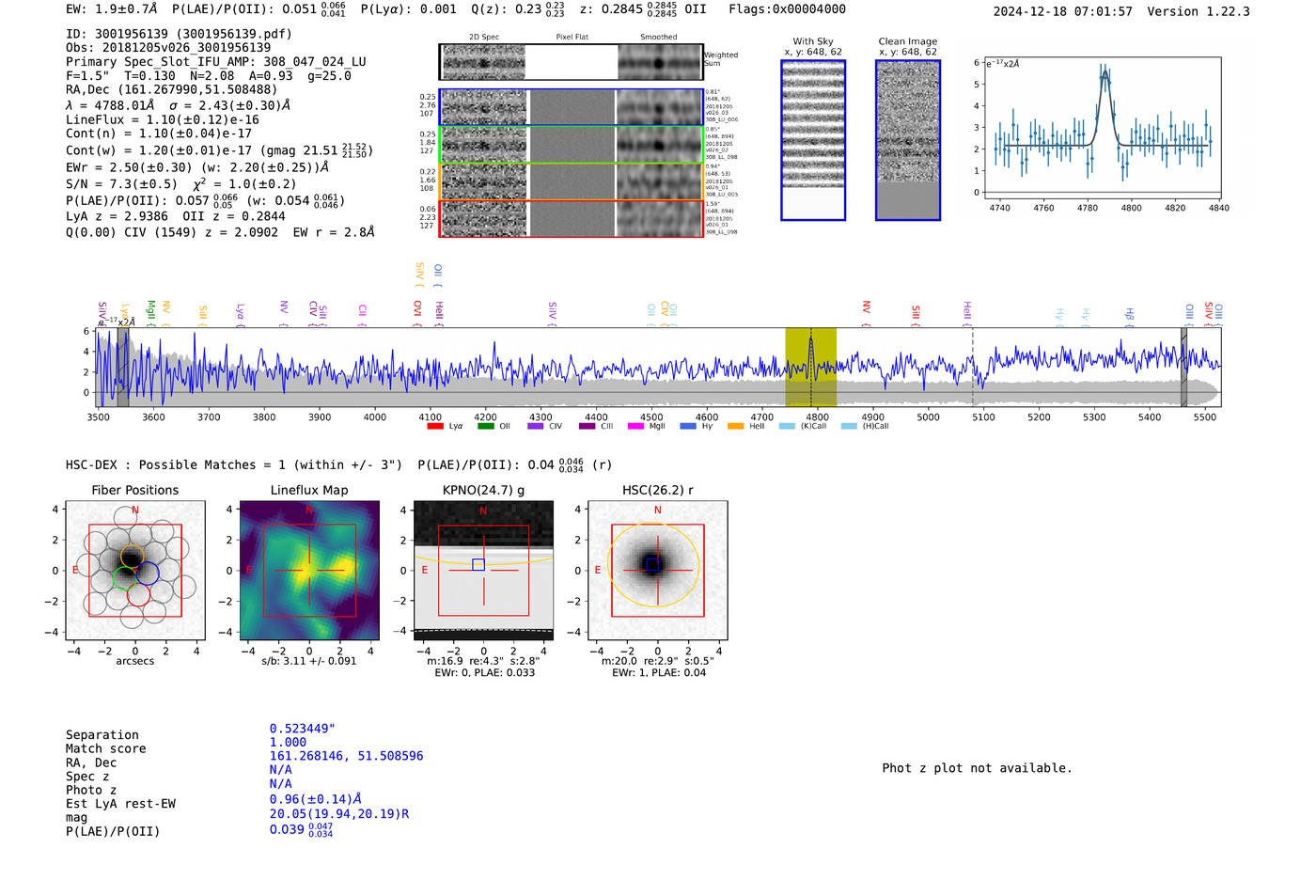The image size is (1316, 896).
Task: Click the ID: 3001956139 line
Action: 179,34
